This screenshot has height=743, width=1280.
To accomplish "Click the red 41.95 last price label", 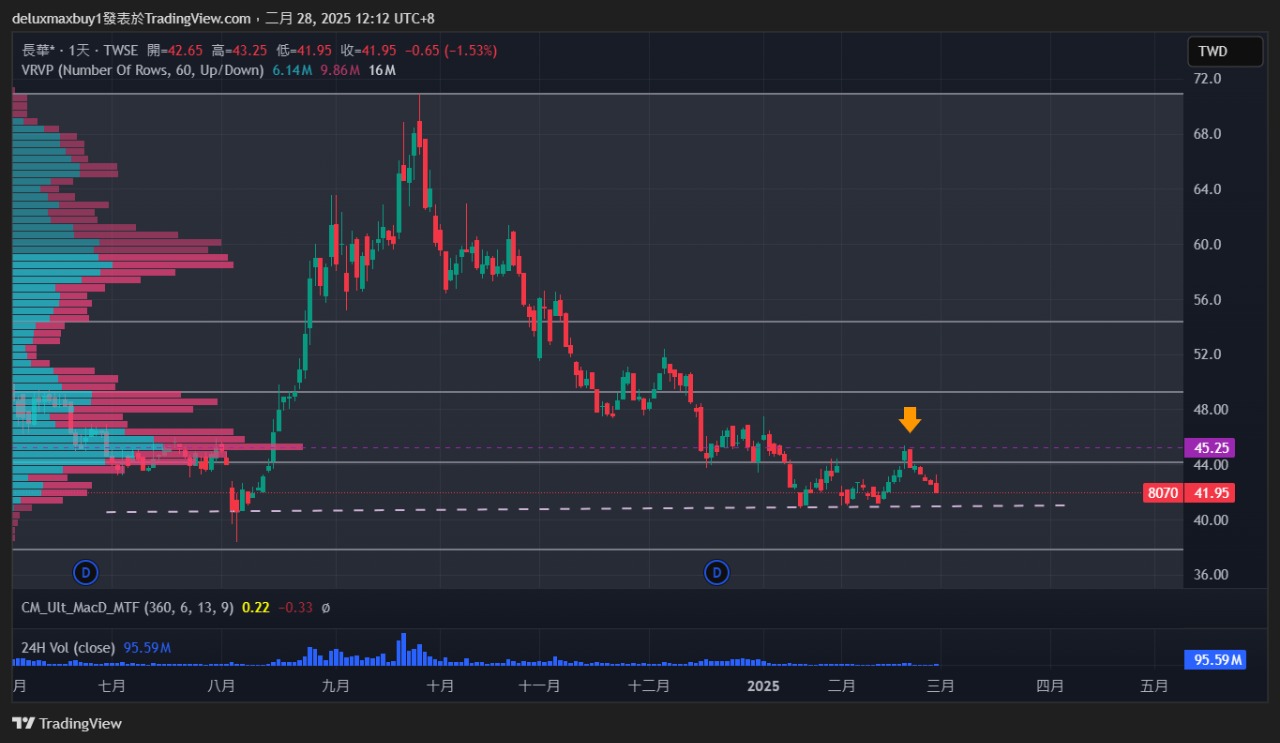I will click(1210, 493).
